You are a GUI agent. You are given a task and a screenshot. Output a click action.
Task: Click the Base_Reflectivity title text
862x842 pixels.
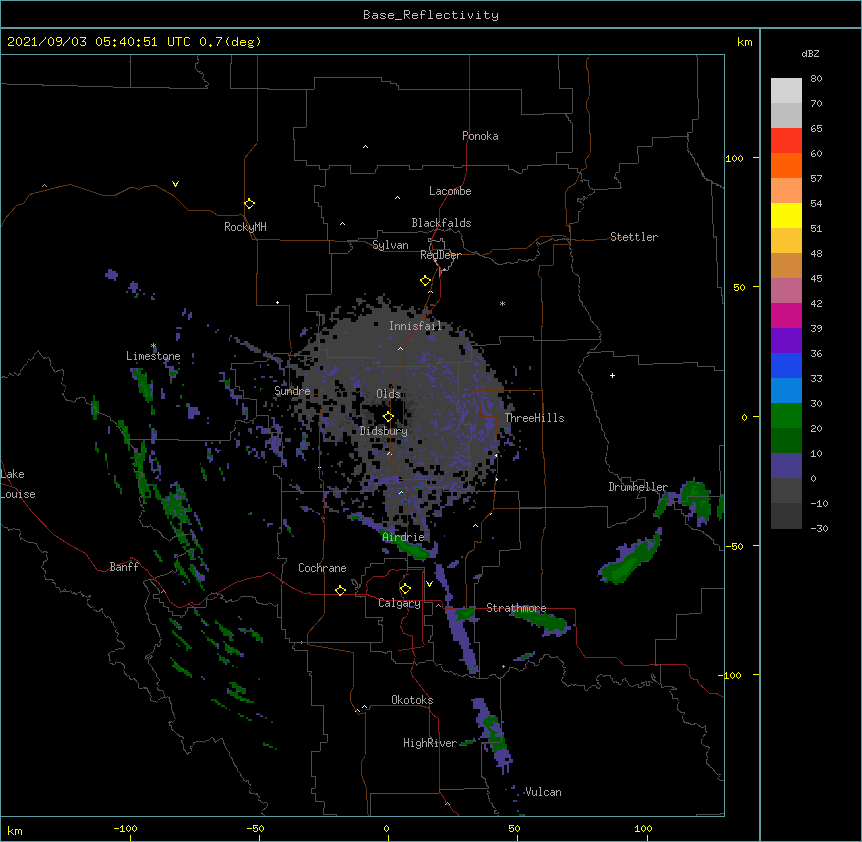click(431, 15)
